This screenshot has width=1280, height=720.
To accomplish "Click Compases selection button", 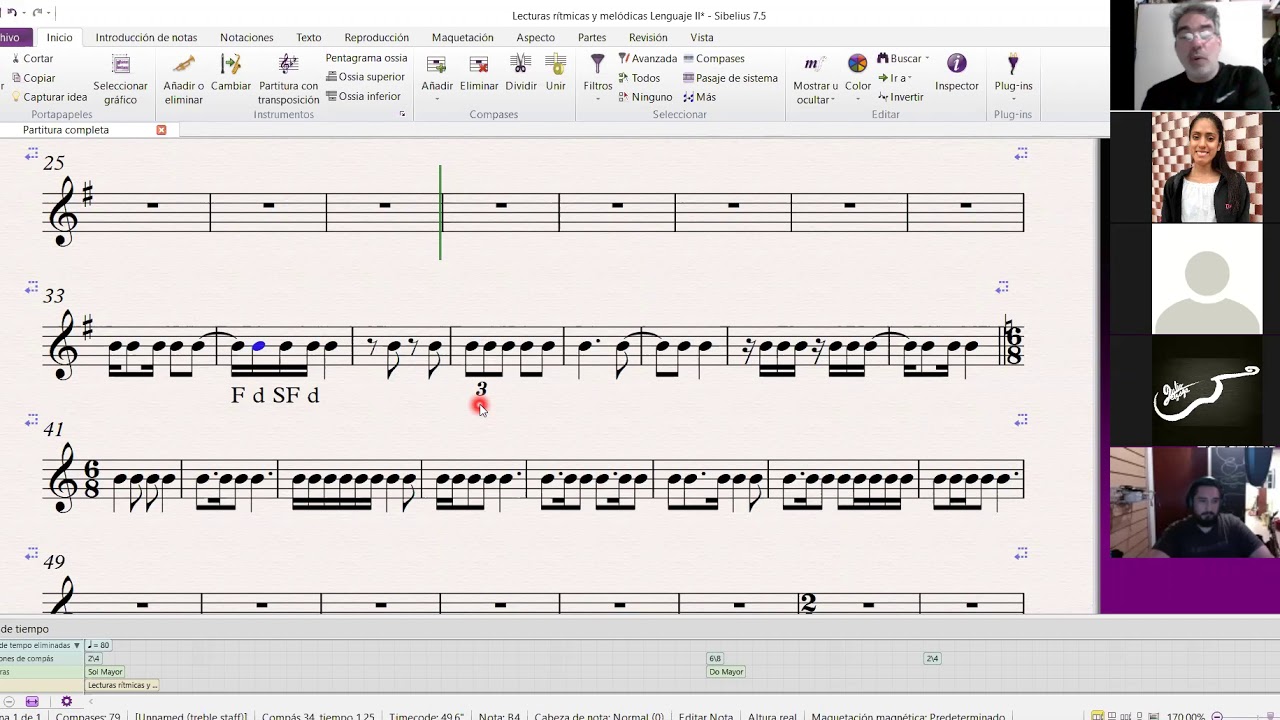I will click(x=714, y=59).
